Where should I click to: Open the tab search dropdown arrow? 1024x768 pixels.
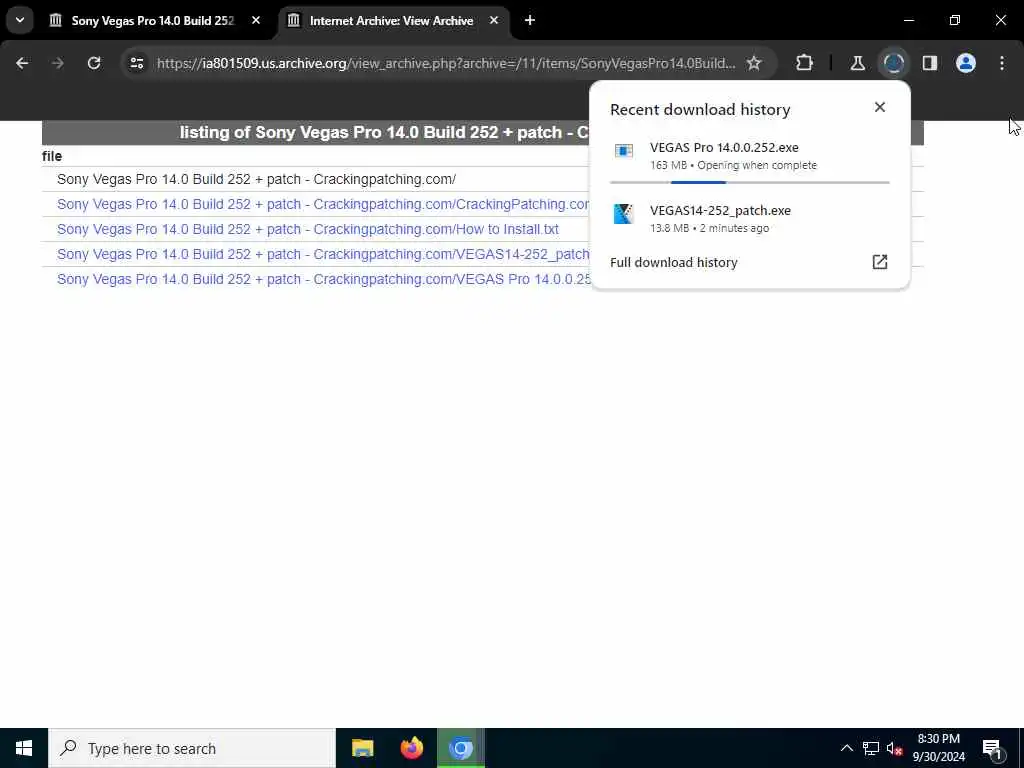[x=20, y=20]
